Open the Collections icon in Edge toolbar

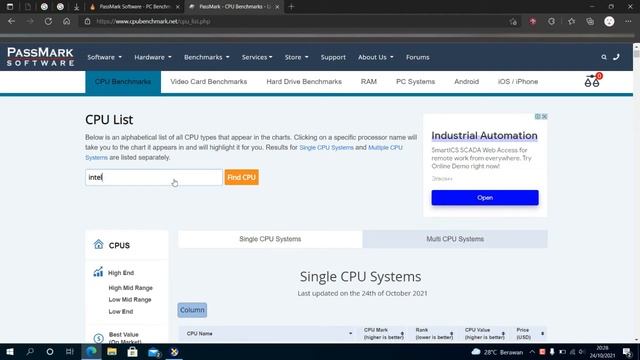590,22
